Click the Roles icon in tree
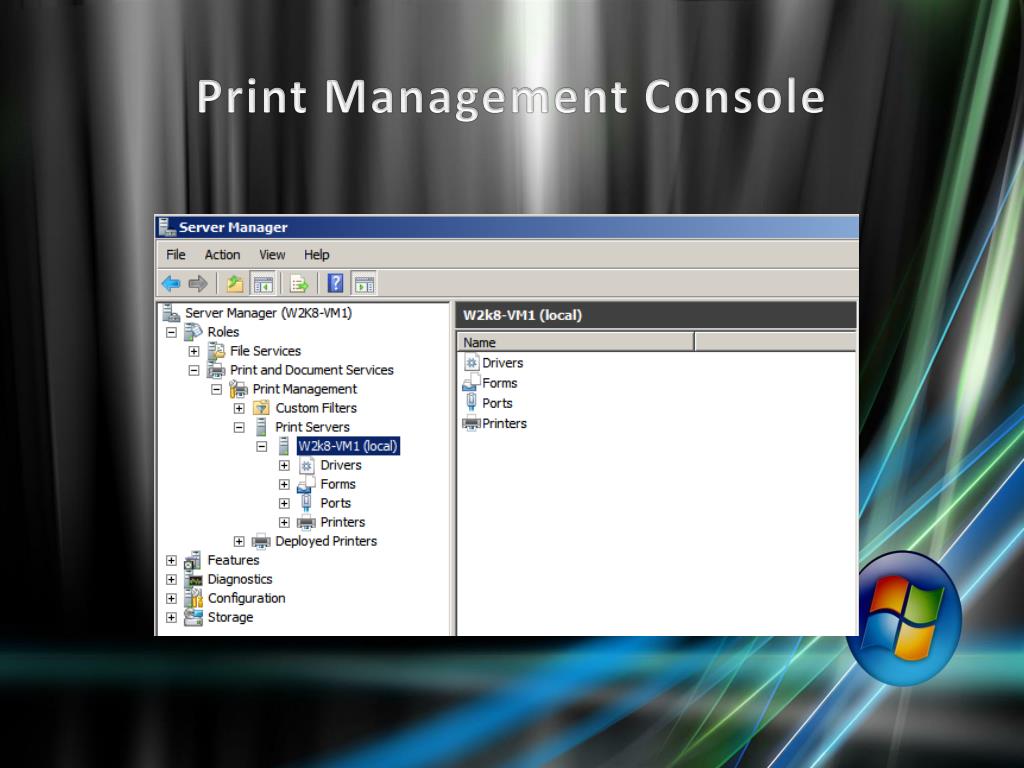 [x=193, y=332]
